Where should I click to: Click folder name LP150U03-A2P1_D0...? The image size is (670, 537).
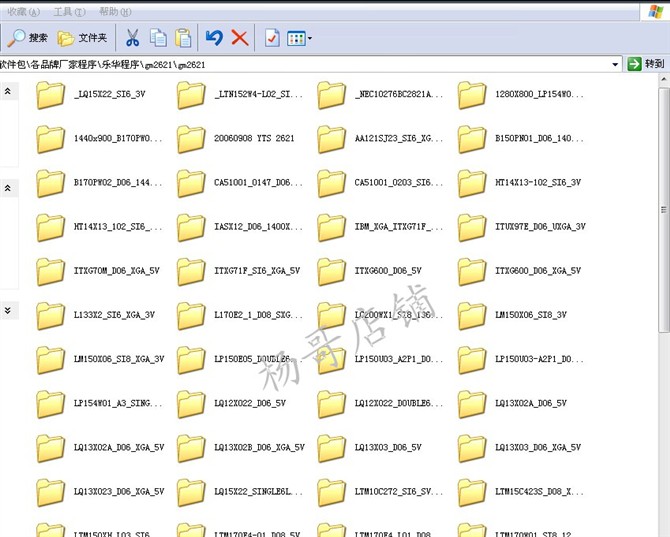(x=539, y=359)
